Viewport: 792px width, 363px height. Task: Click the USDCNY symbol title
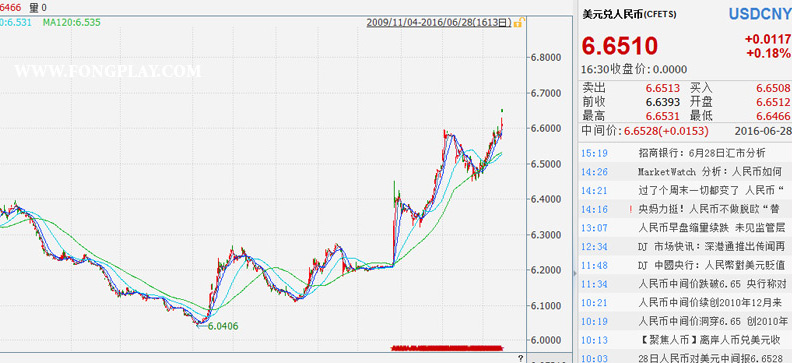click(760, 14)
